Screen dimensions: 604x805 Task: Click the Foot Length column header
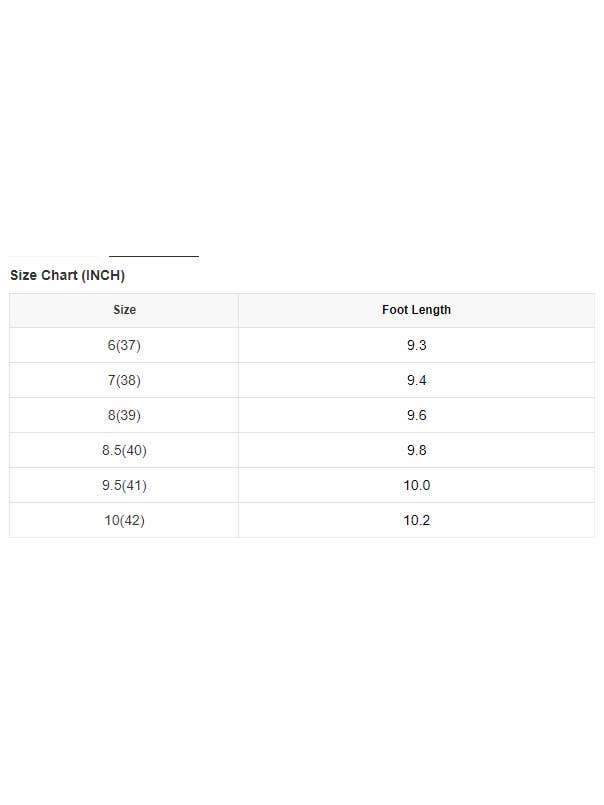(x=416, y=310)
